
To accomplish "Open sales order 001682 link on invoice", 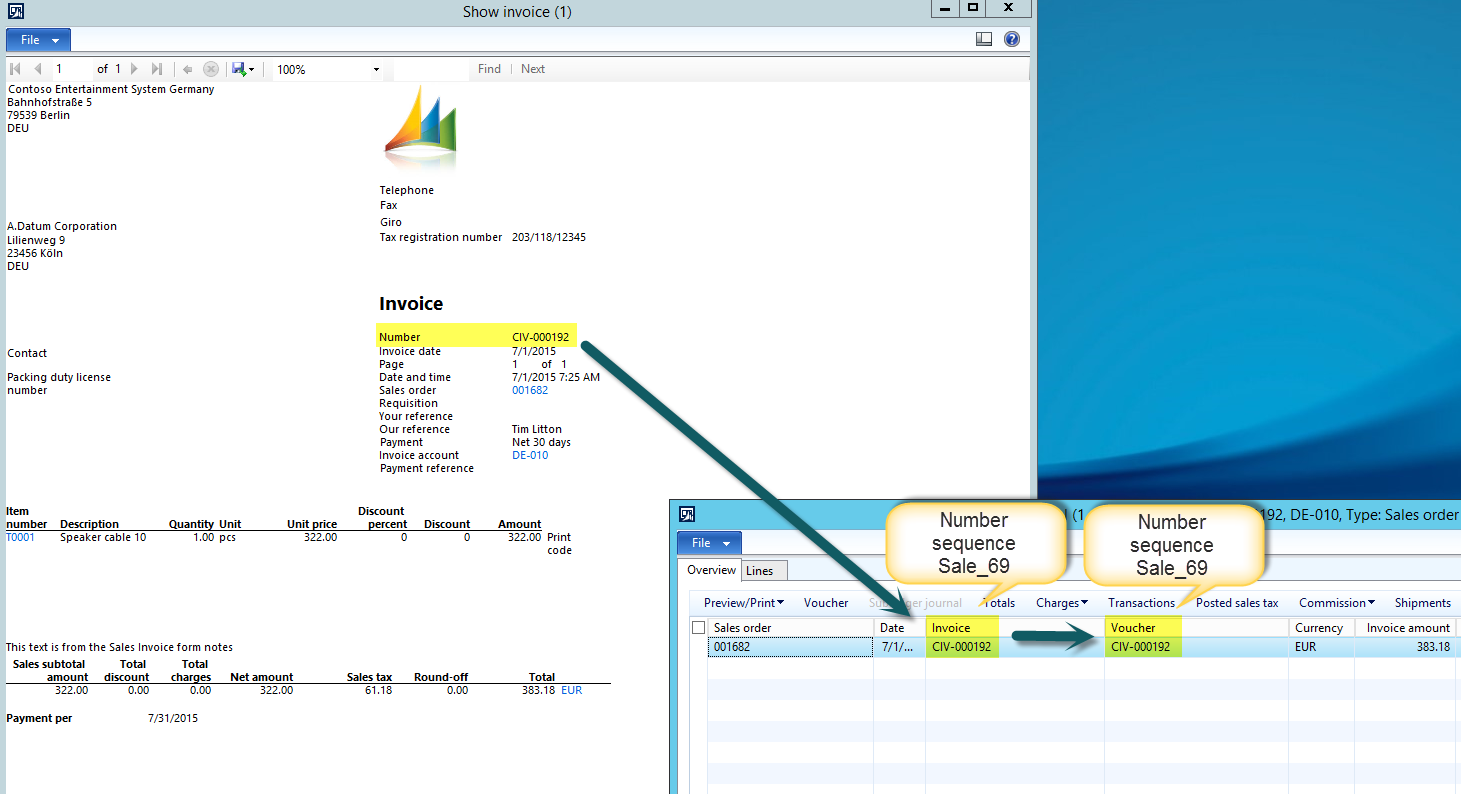I will [x=529, y=390].
